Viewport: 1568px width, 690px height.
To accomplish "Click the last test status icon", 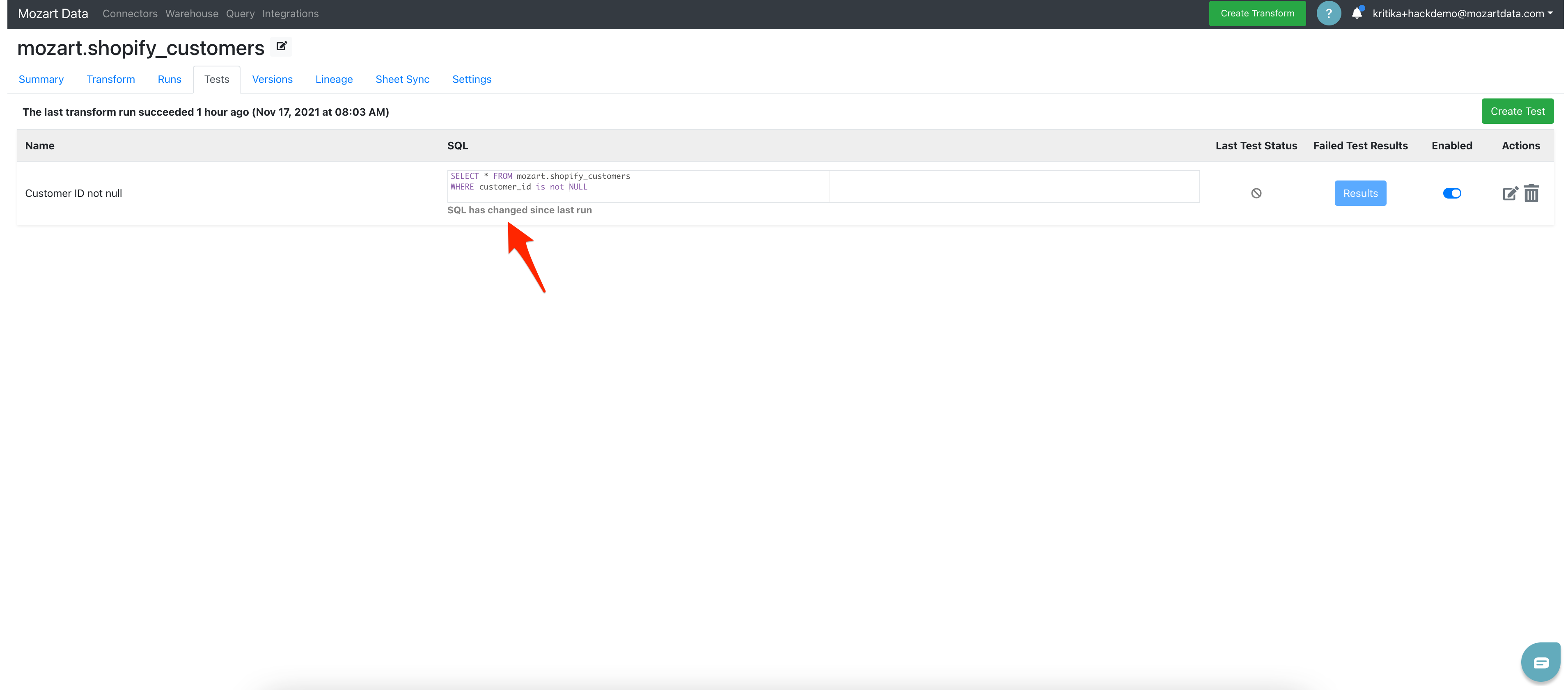I will [1256, 194].
